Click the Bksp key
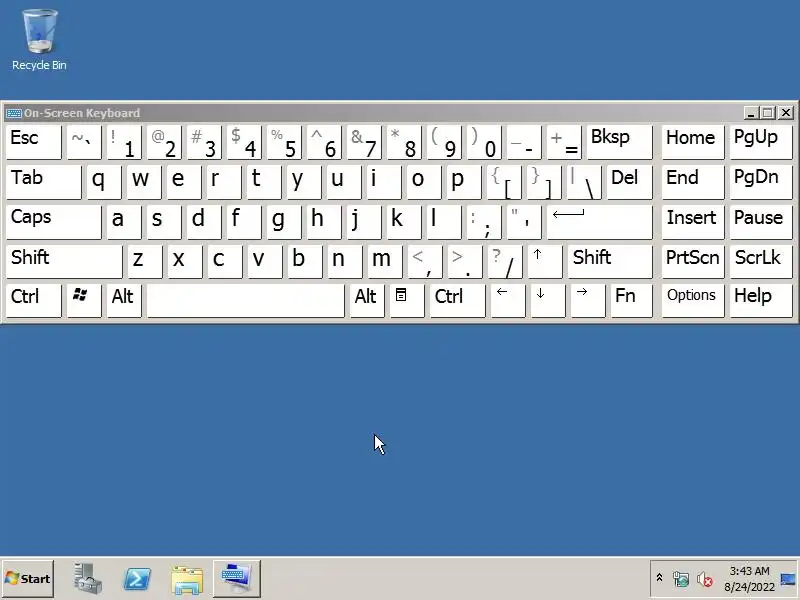800x600 pixels. pos(619,142)
